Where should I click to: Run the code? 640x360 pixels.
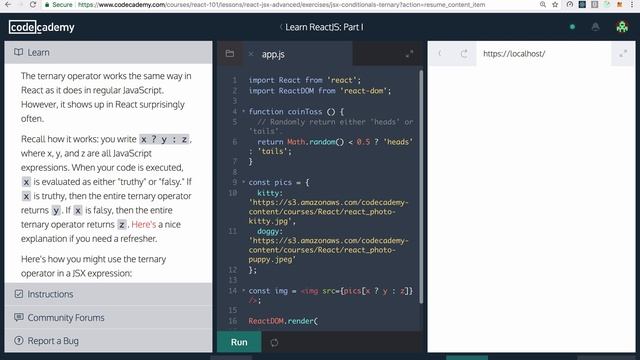coord(239,342)
